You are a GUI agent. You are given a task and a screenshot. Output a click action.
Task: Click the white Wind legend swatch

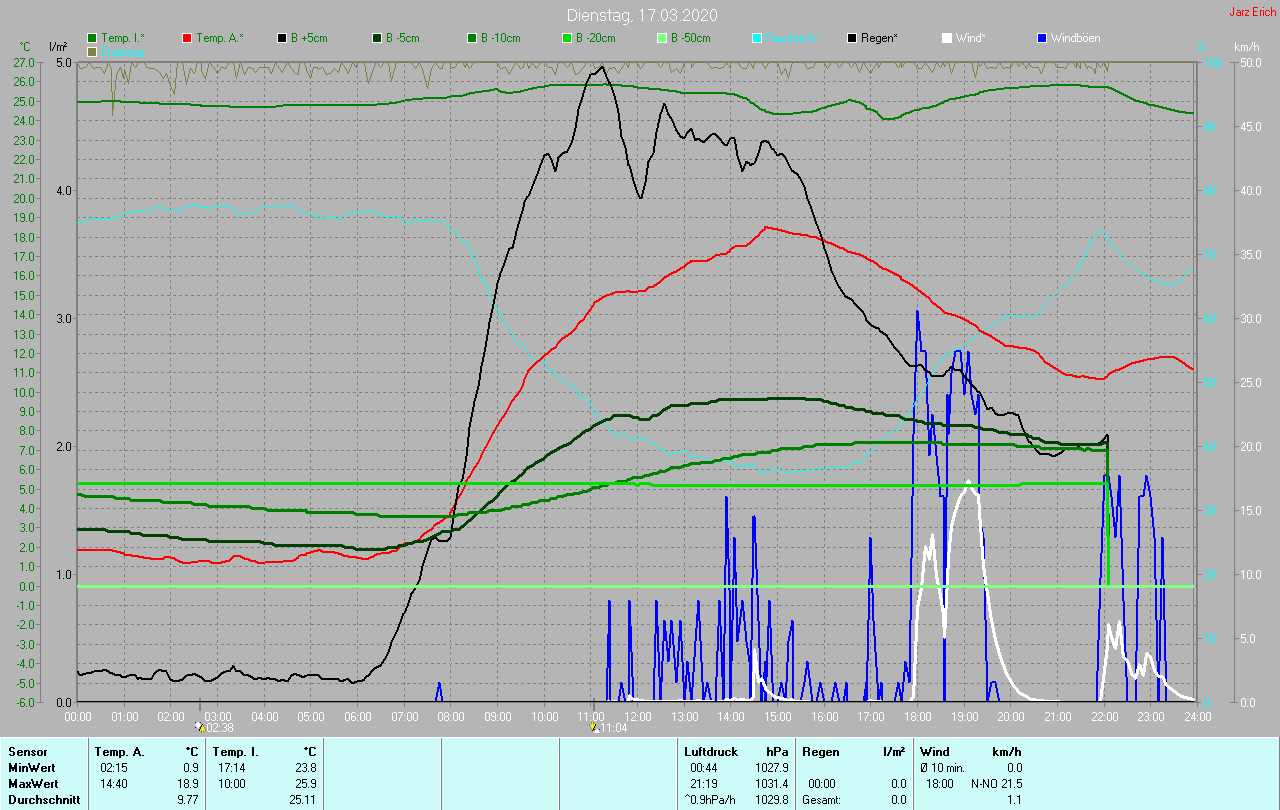coord(946,38)
